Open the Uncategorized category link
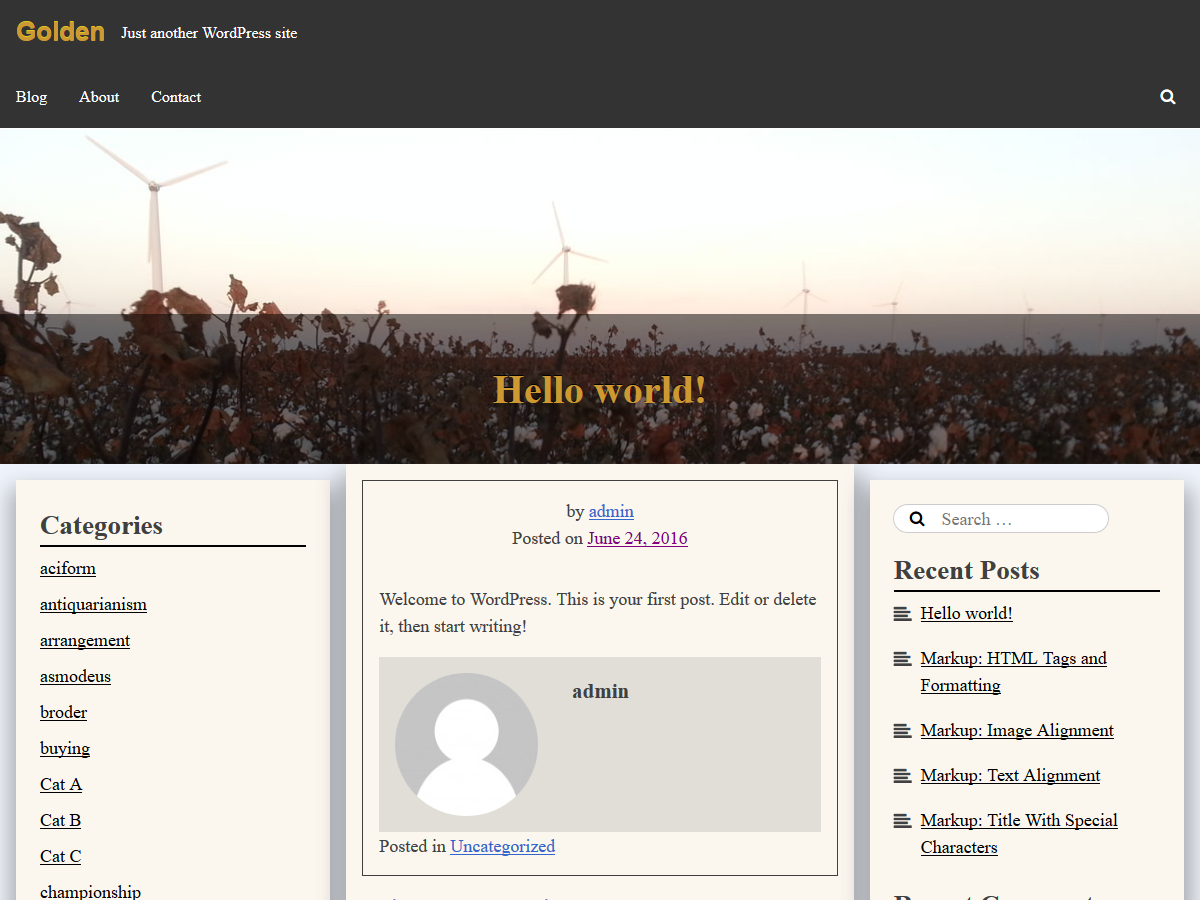 pyautogui.click(x=502, y=846)
